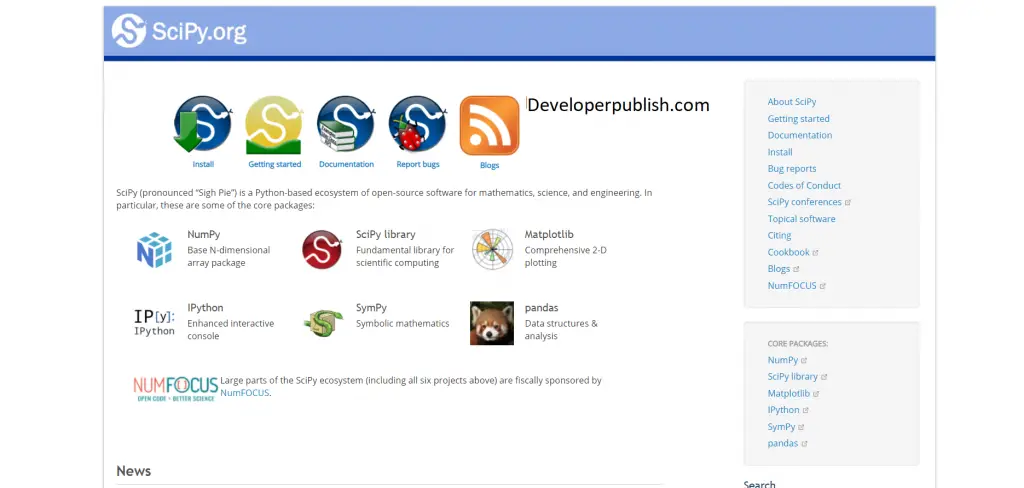Click the 'Base N-dimensional array package' description
This screenshot has width=1024, height=488.
tap(229, 257)
